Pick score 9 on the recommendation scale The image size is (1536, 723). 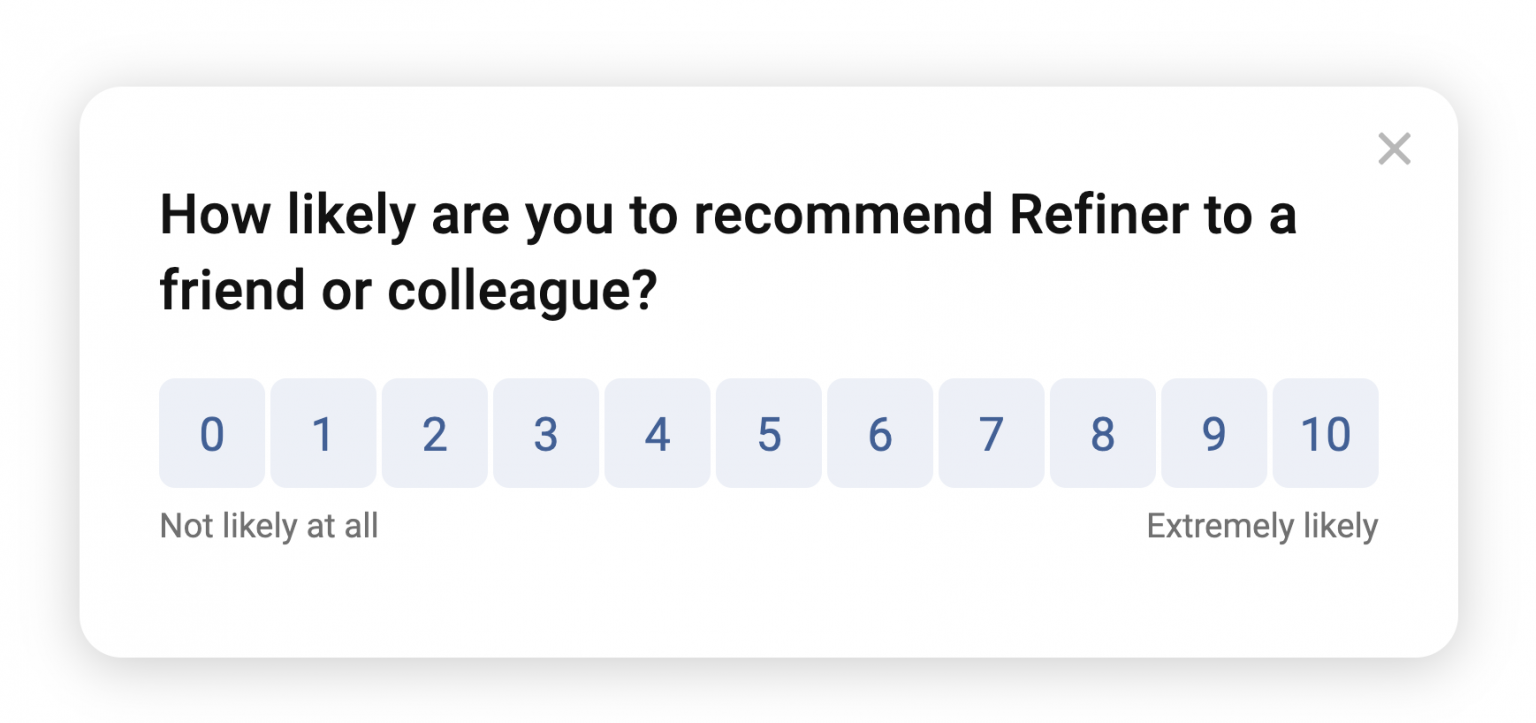(1213, 433)
